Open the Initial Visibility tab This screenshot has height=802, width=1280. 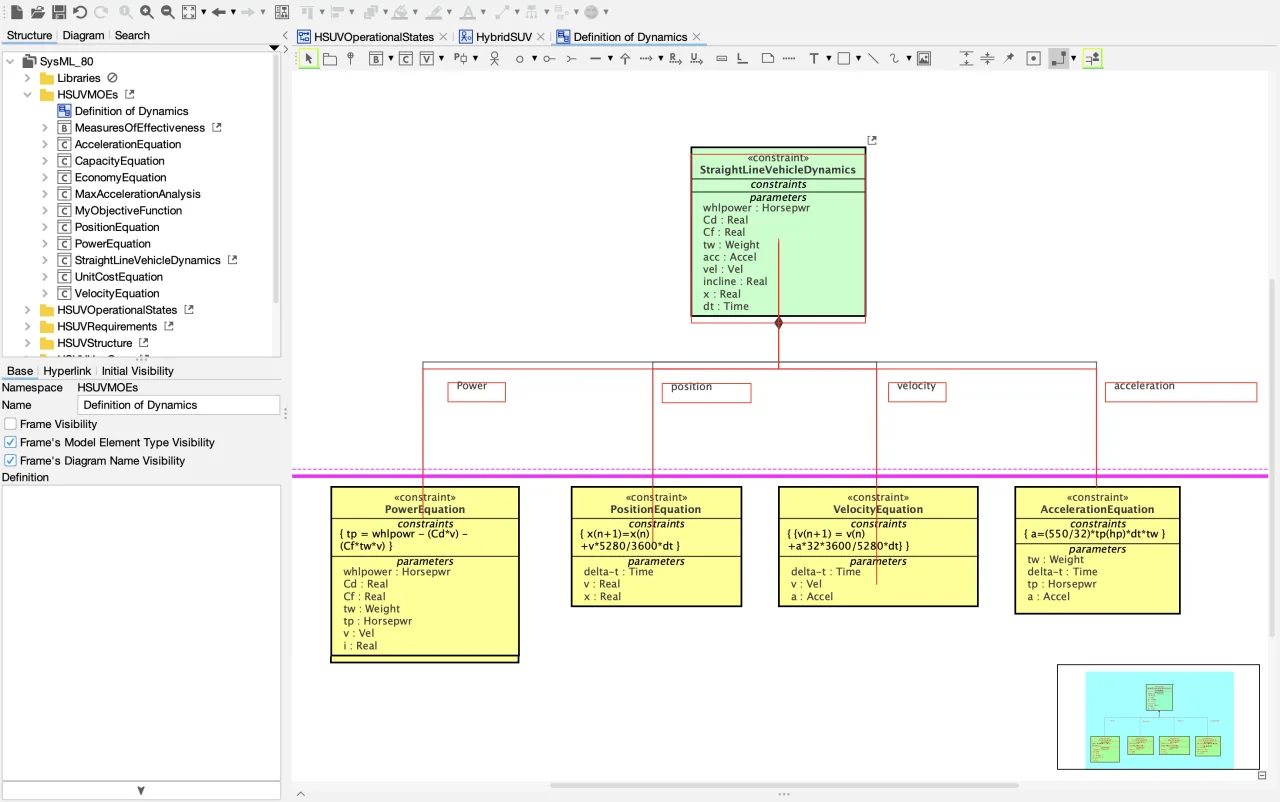pyautogui.click(x=137, y=371)
